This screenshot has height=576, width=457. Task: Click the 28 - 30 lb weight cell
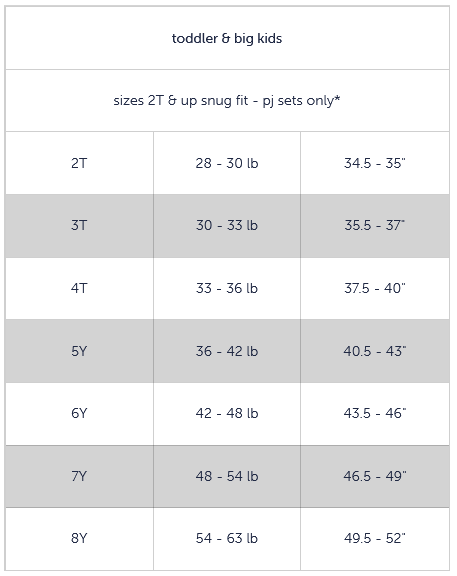pyautogui.click(x=227, y=163)
